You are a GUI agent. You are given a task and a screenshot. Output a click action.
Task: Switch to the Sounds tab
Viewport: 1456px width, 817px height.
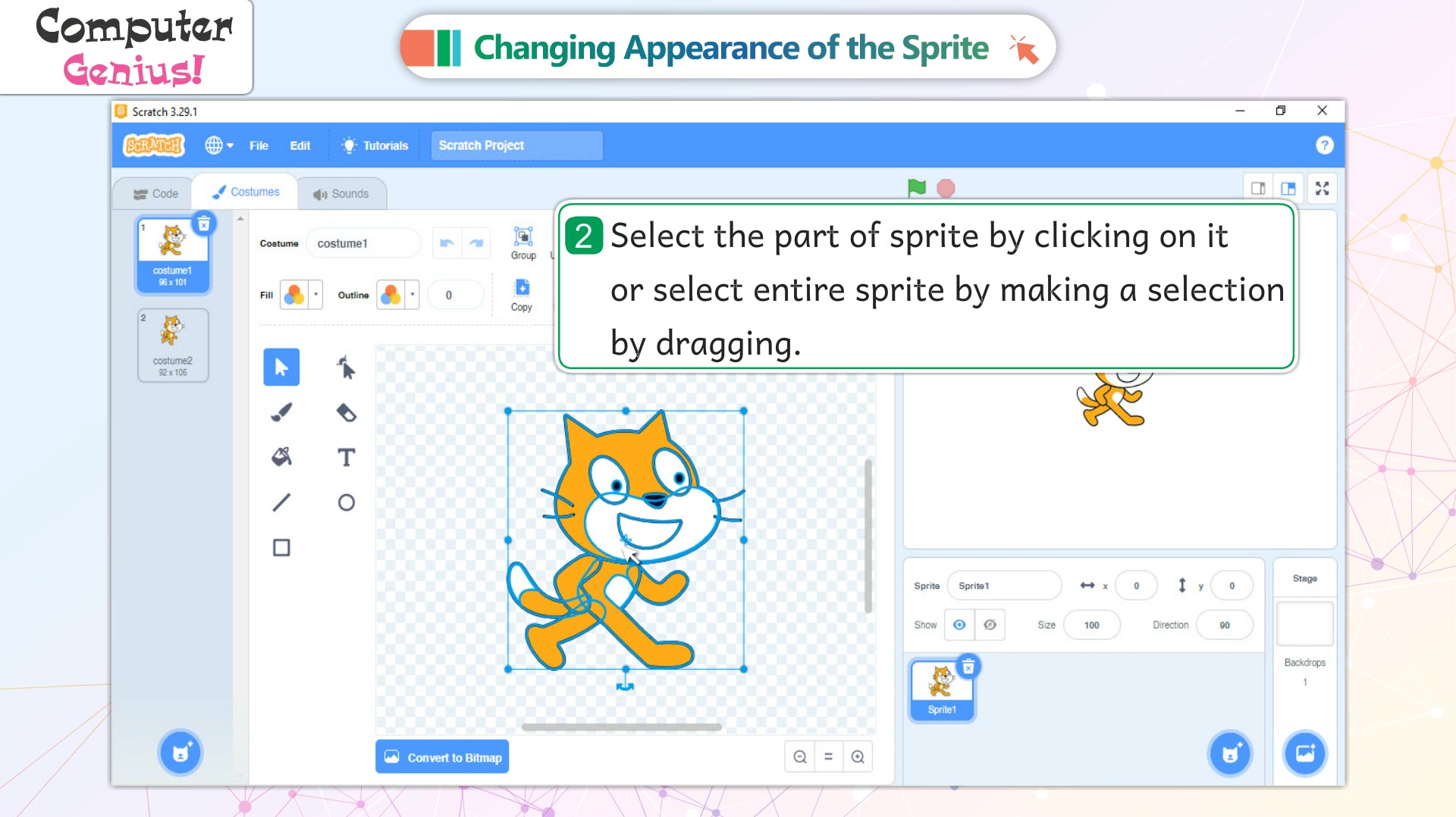(341, 194)
